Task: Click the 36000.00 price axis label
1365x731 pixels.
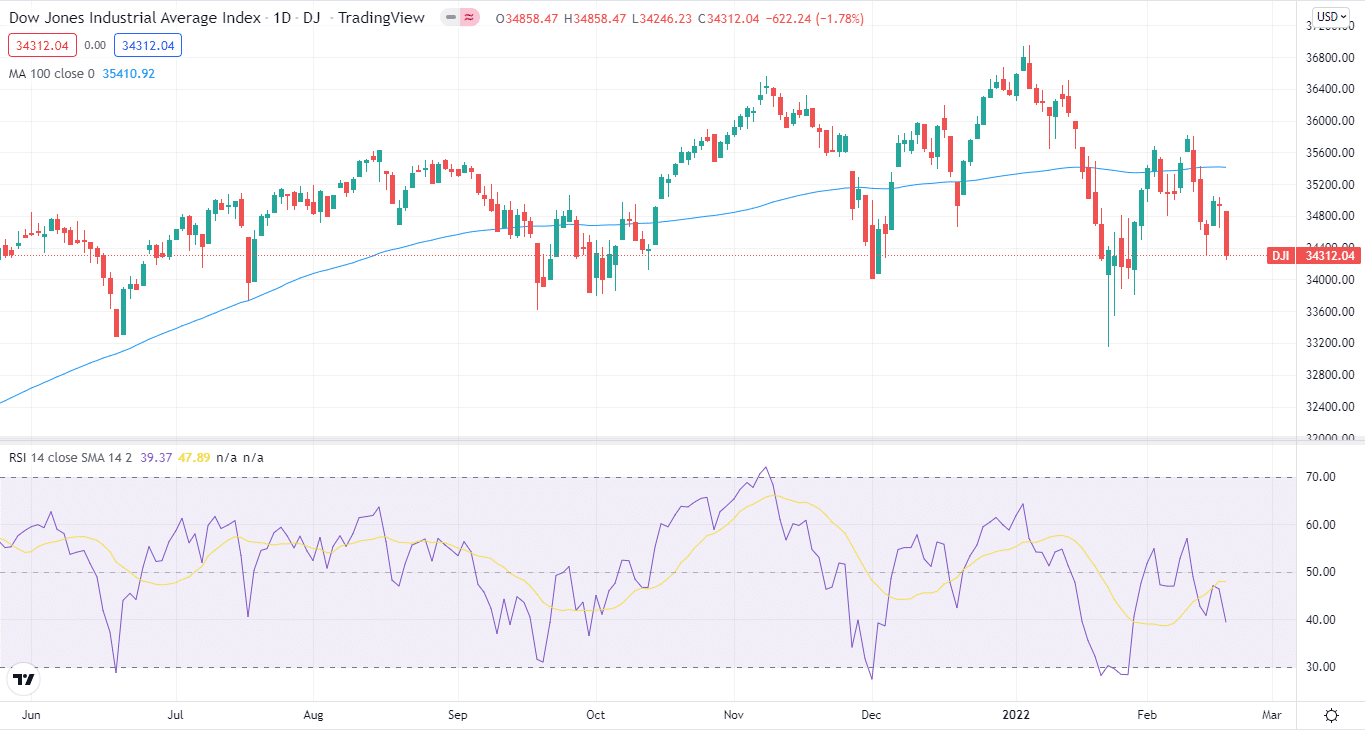Action: 1331,121
